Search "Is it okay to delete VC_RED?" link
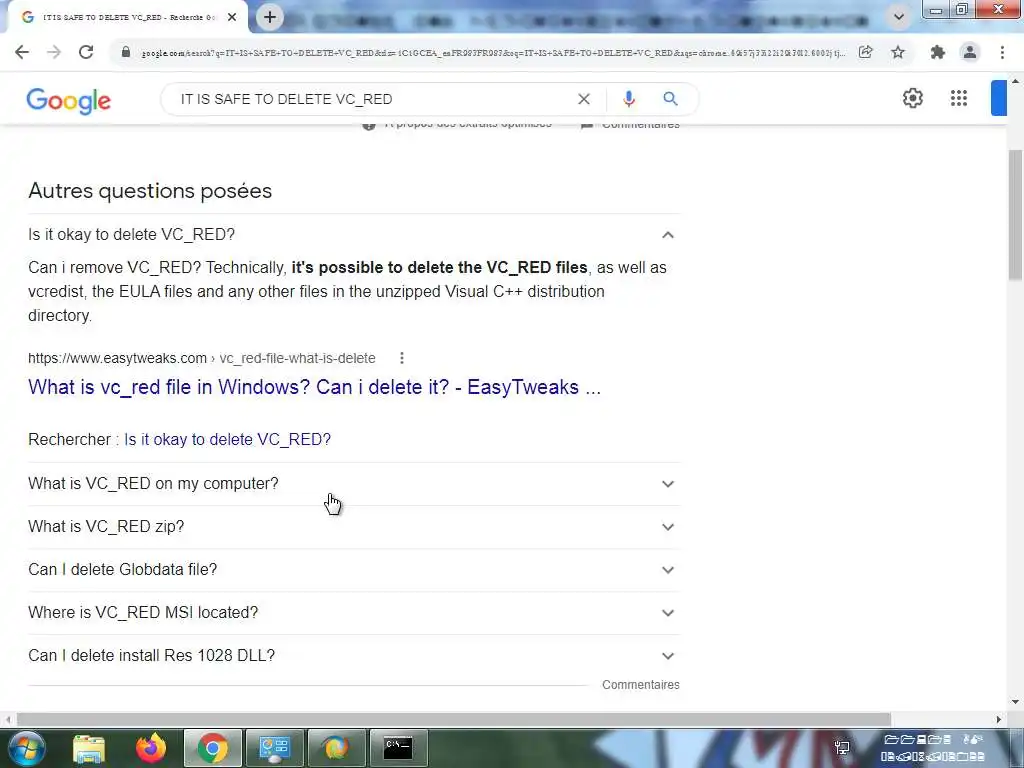The image size is (1024, 768). [x=227, y=440]
